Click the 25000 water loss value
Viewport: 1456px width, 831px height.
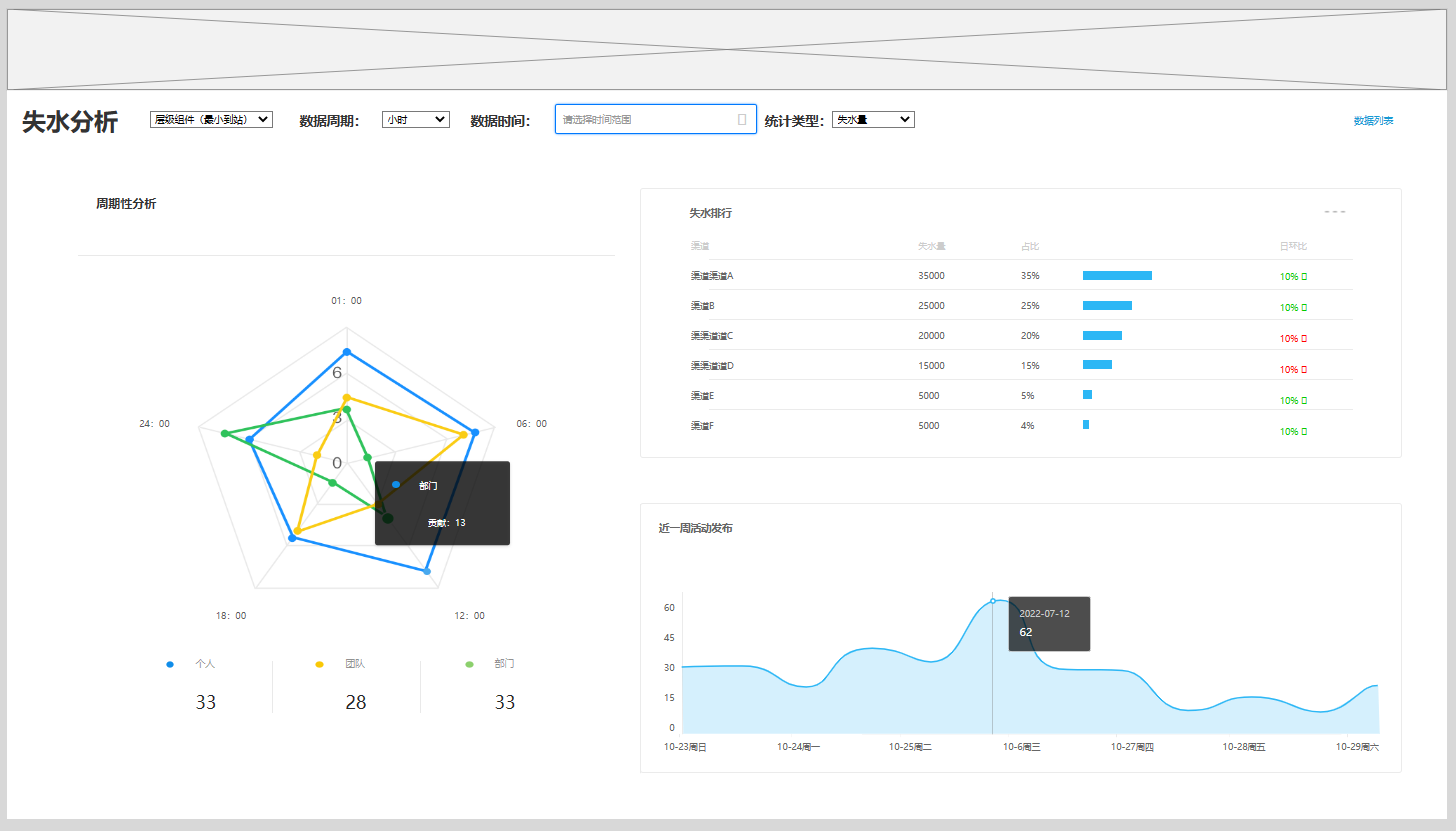click(931, 306)
